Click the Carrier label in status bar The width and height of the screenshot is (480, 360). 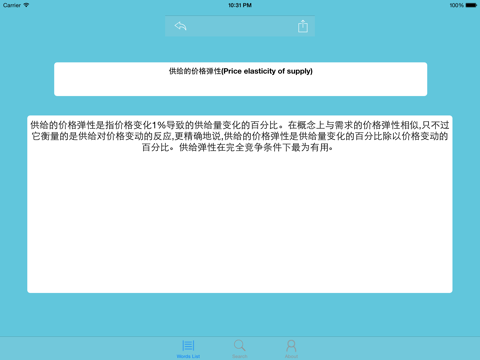[12, 5]
